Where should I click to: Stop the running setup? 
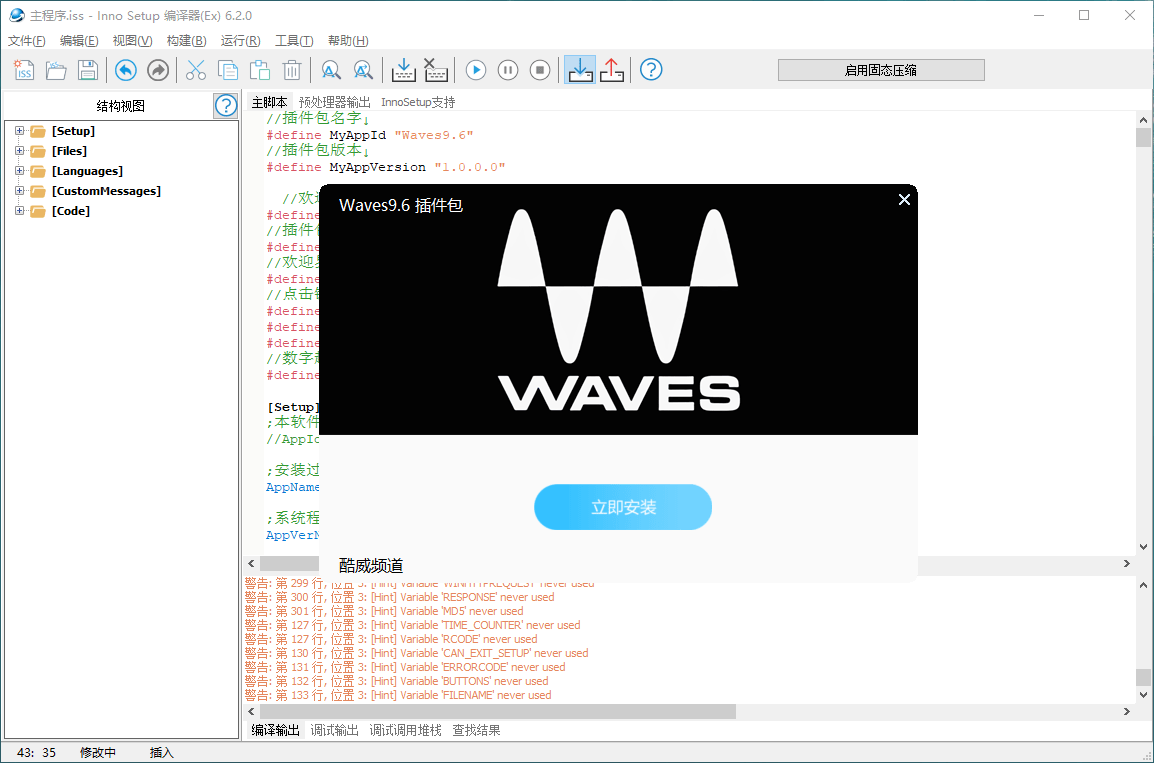click(539, 70)
